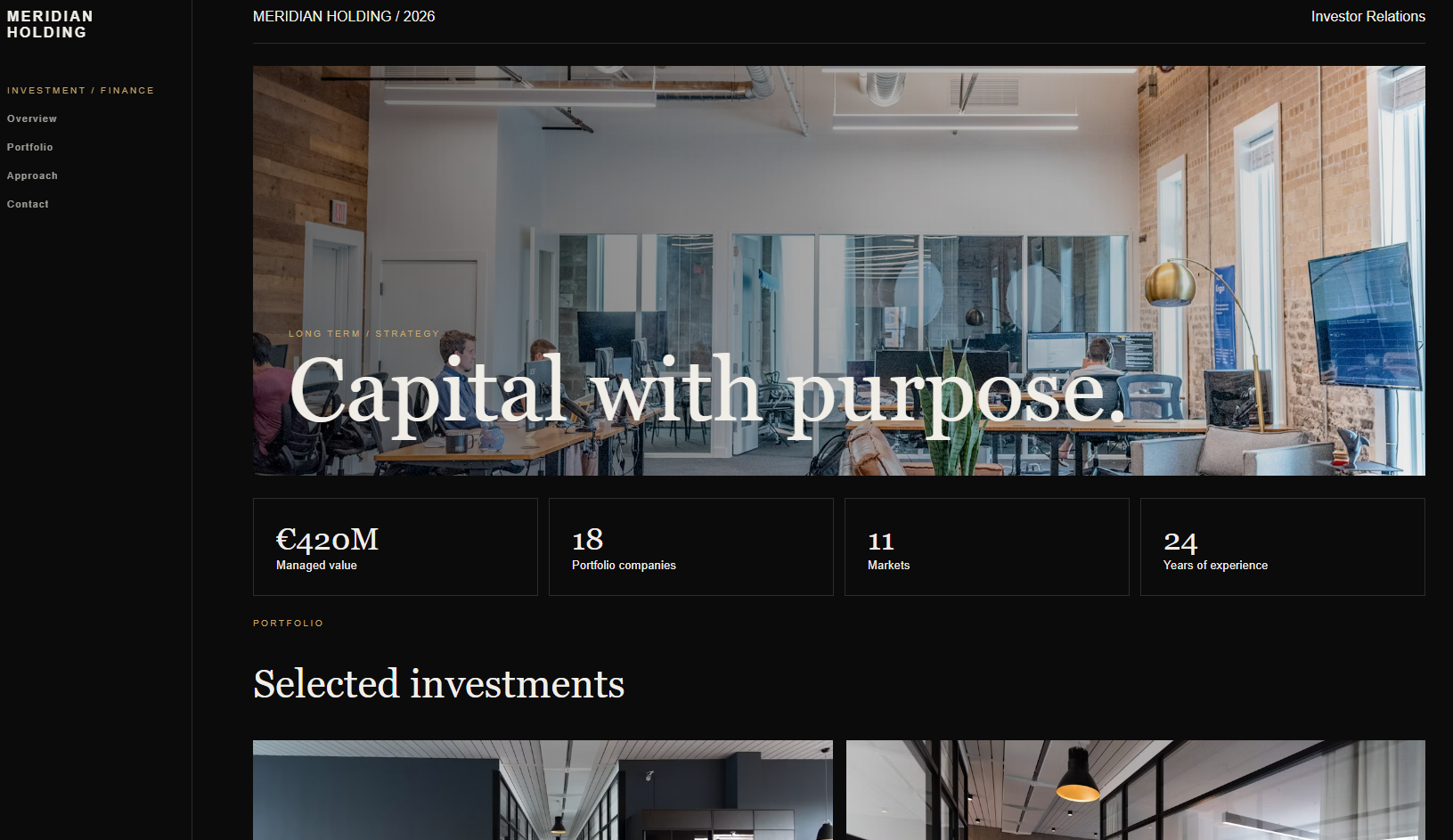Viewport: 1453px width, 840px height.
Task: Open the first investment thumbnail with dark corridor
Action: pyautogui.click(x=543, y=790)
